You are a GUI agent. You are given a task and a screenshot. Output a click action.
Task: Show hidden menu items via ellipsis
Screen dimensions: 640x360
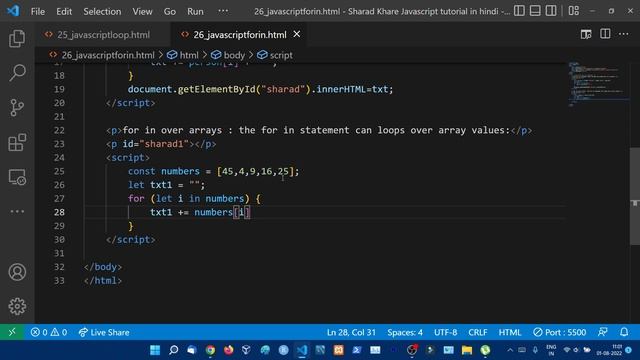pos(223,11)
